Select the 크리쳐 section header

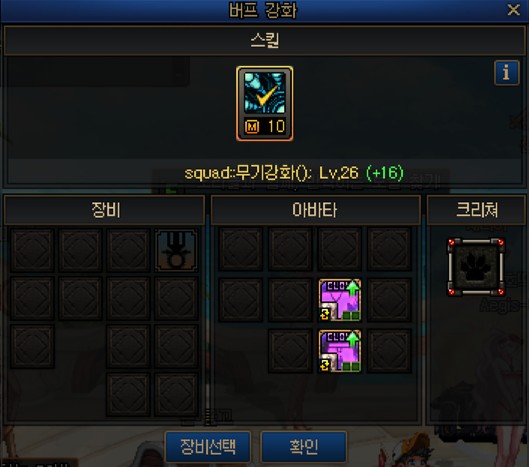pos(476,210)
